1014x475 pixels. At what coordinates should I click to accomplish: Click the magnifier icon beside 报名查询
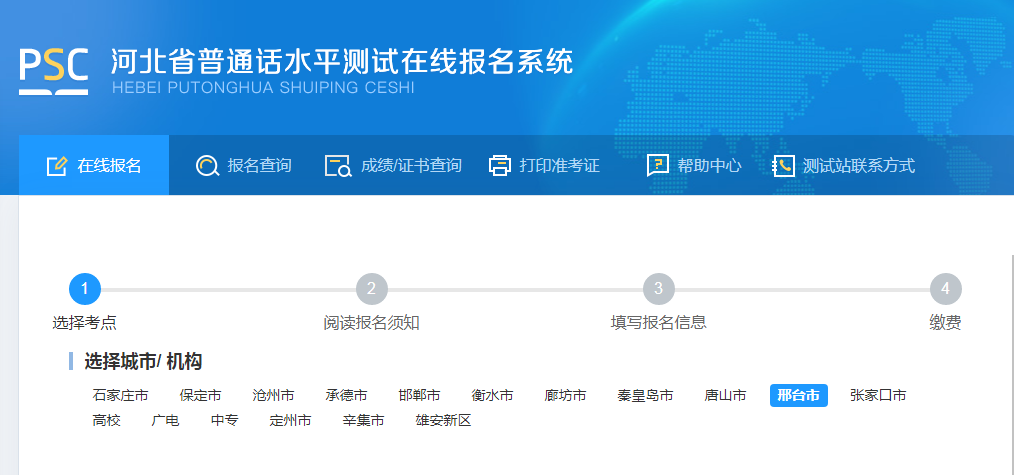coord(207,166)
